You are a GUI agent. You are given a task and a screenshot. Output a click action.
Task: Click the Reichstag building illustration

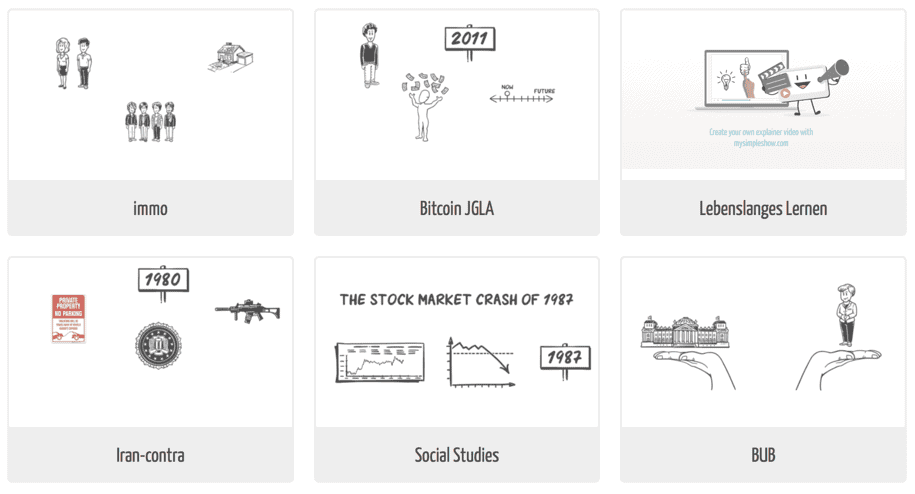[684, 332]
